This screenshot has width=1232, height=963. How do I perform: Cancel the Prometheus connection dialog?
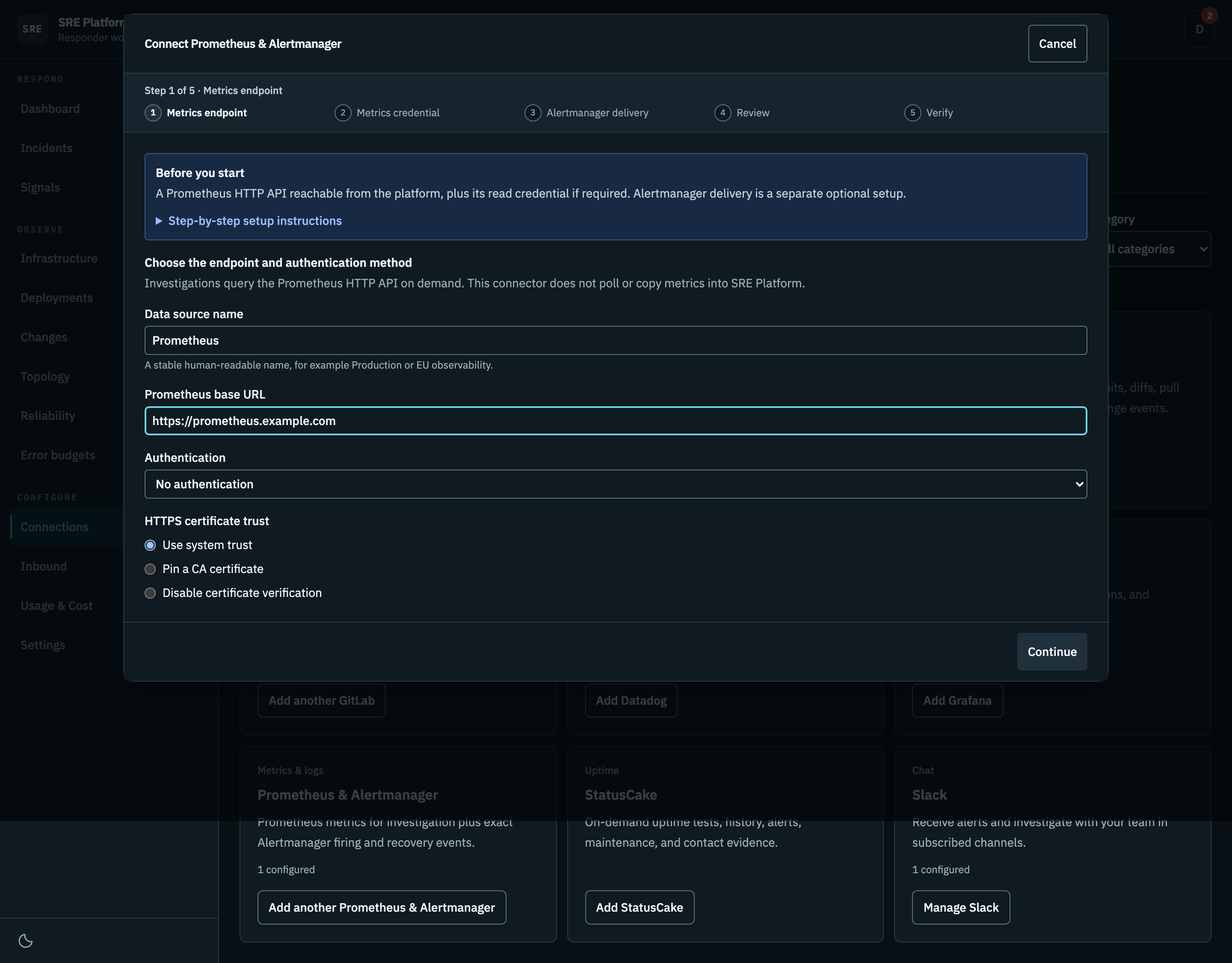[1057, 44]
